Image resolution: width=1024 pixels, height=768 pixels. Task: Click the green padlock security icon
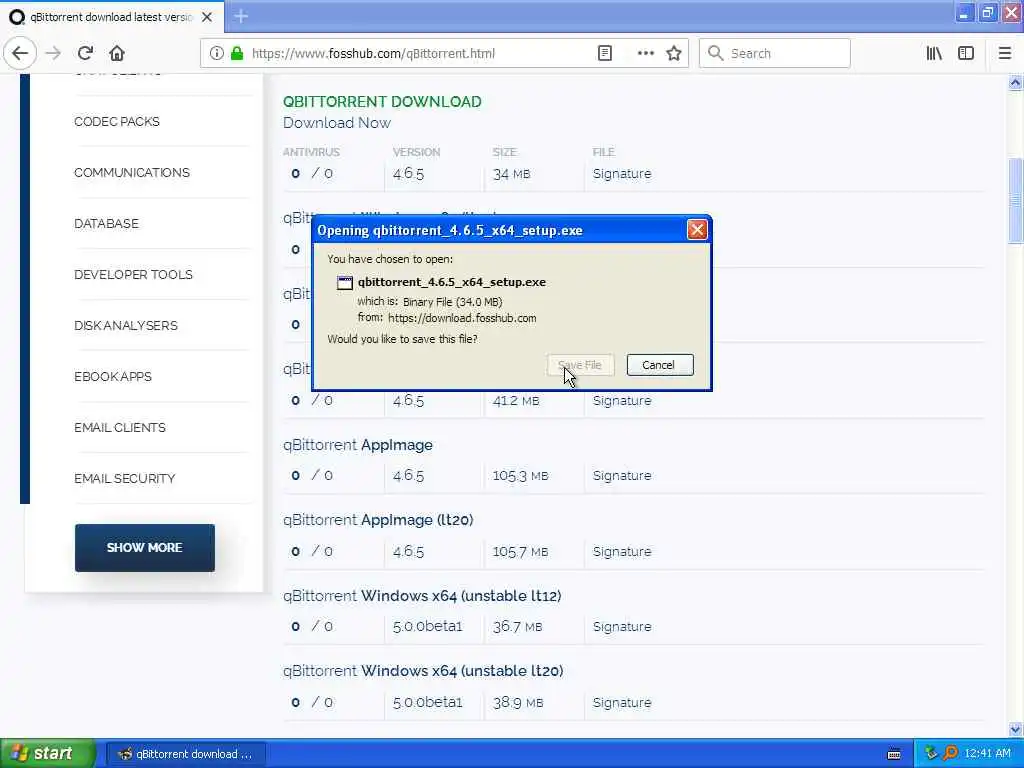237,53
